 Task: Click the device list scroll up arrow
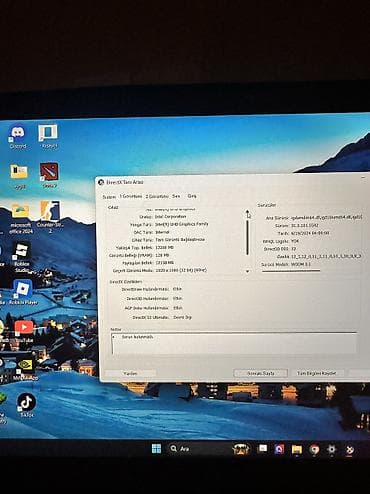point(247,211)
